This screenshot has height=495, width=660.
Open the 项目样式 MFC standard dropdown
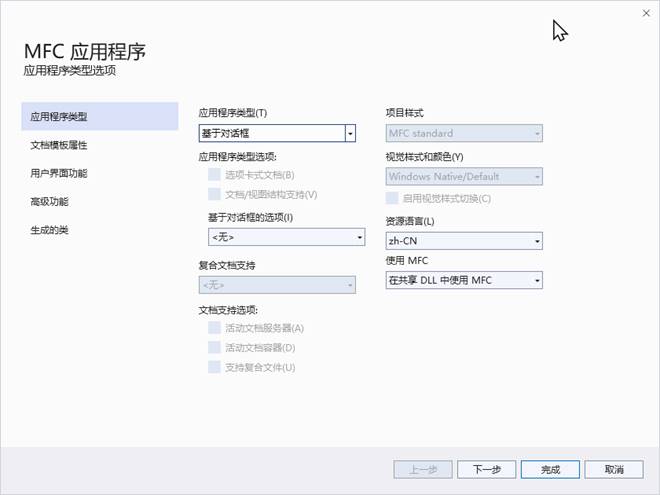click(537, 133)
